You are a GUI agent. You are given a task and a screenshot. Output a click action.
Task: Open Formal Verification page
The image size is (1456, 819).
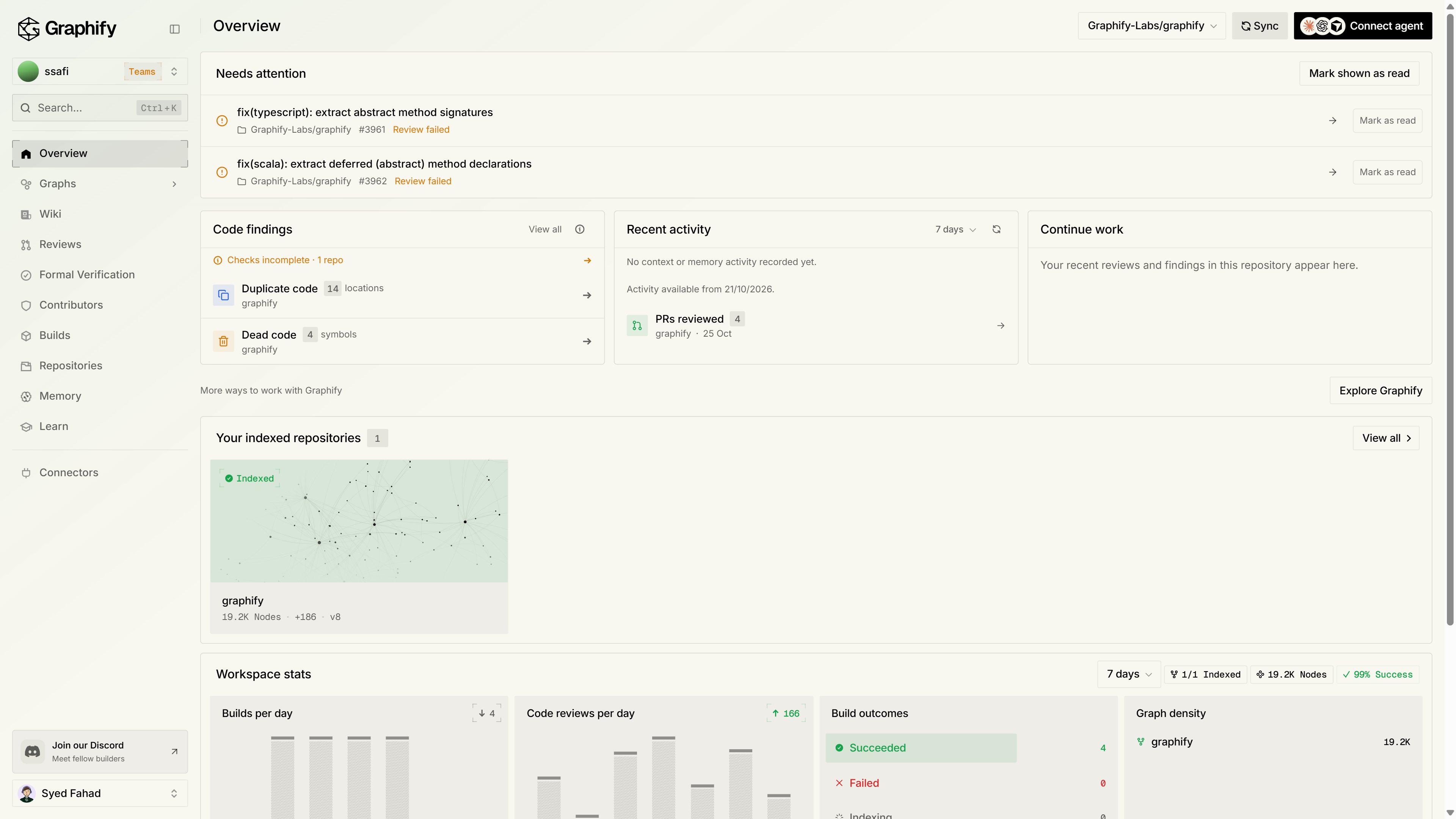point(100,275)
